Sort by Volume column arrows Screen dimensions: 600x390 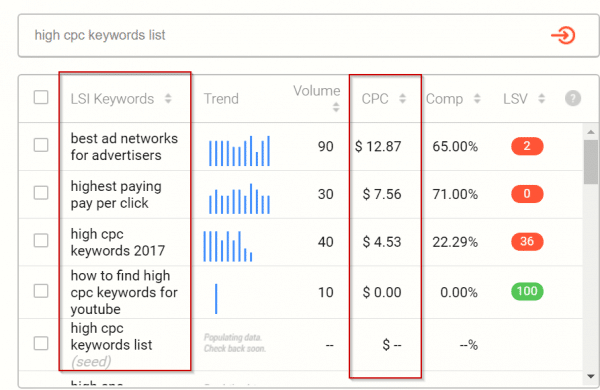[x=336, y=107]
